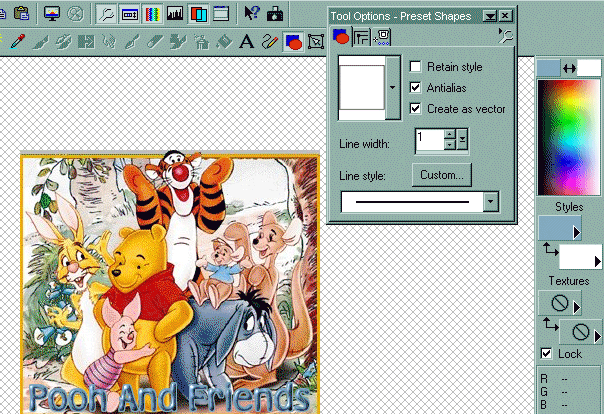This screenshot has width=604, height=414.
Task: Open Full Screen Preview monitor icon
Action: click(52, 14)
